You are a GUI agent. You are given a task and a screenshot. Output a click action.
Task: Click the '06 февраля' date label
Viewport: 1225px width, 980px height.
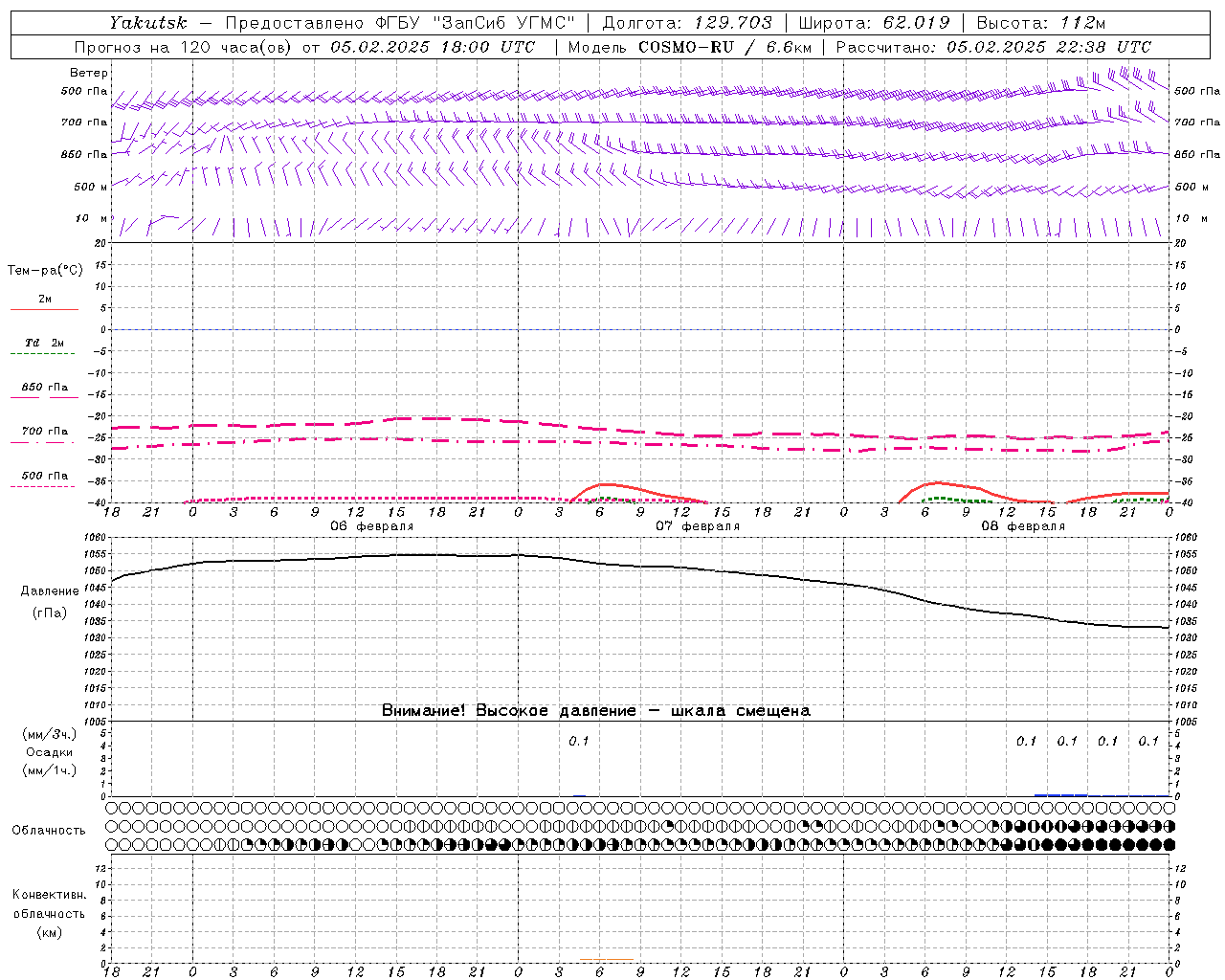pos(372,526)
